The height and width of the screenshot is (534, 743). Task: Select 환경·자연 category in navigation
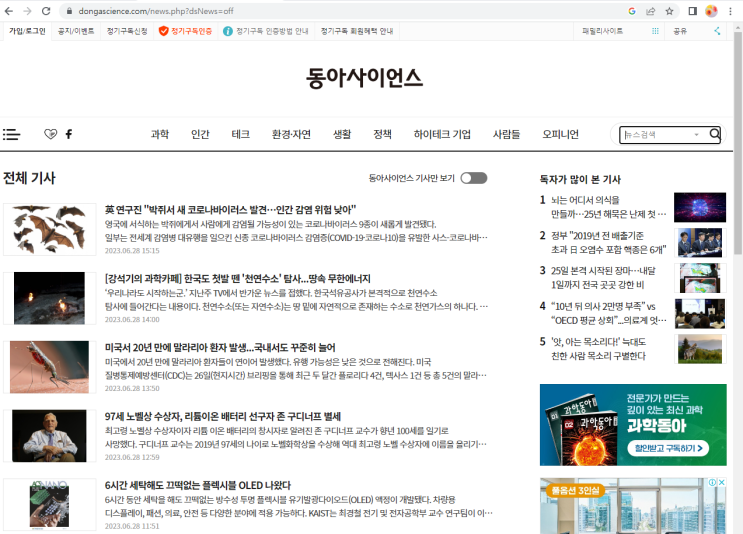pos(291,134)
